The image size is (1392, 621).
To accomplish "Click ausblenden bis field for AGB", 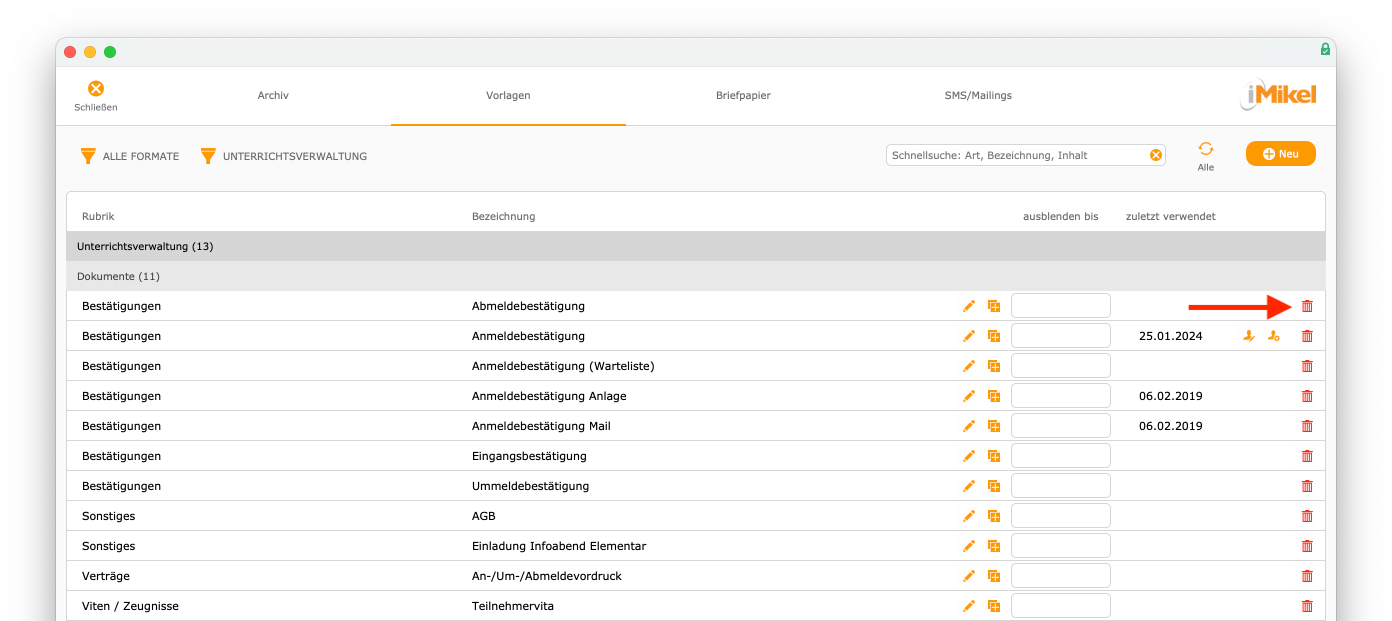I will pos(1061,516).
